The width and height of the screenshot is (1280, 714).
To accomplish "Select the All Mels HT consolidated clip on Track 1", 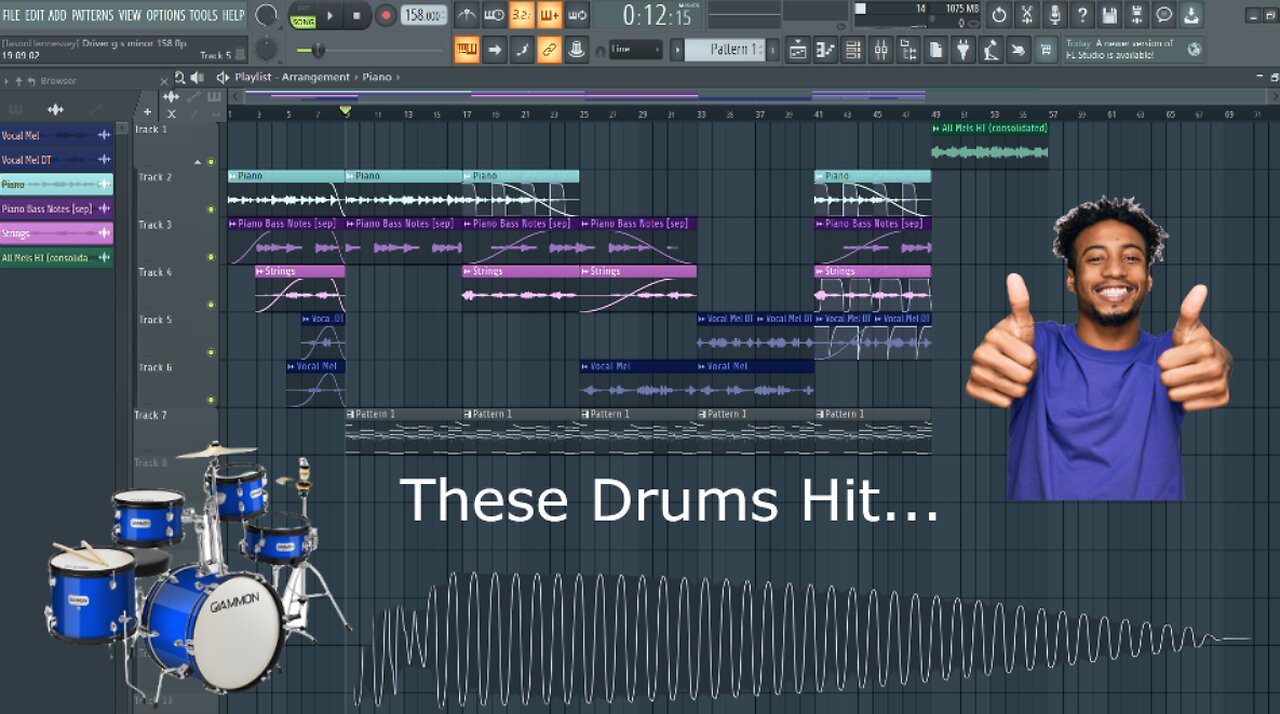I will point(990,145).
